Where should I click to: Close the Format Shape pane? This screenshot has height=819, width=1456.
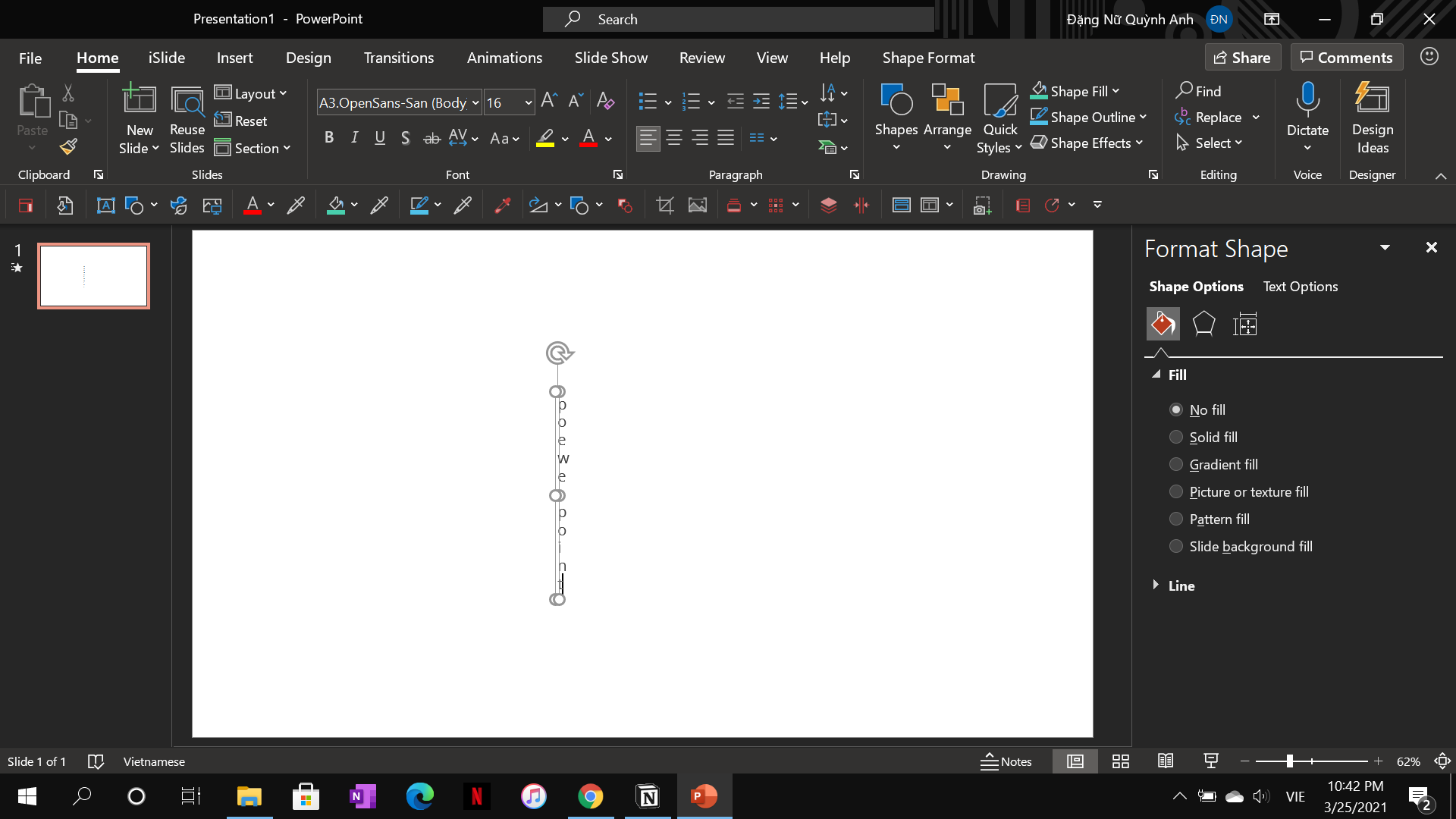(x=1431, y=247)
